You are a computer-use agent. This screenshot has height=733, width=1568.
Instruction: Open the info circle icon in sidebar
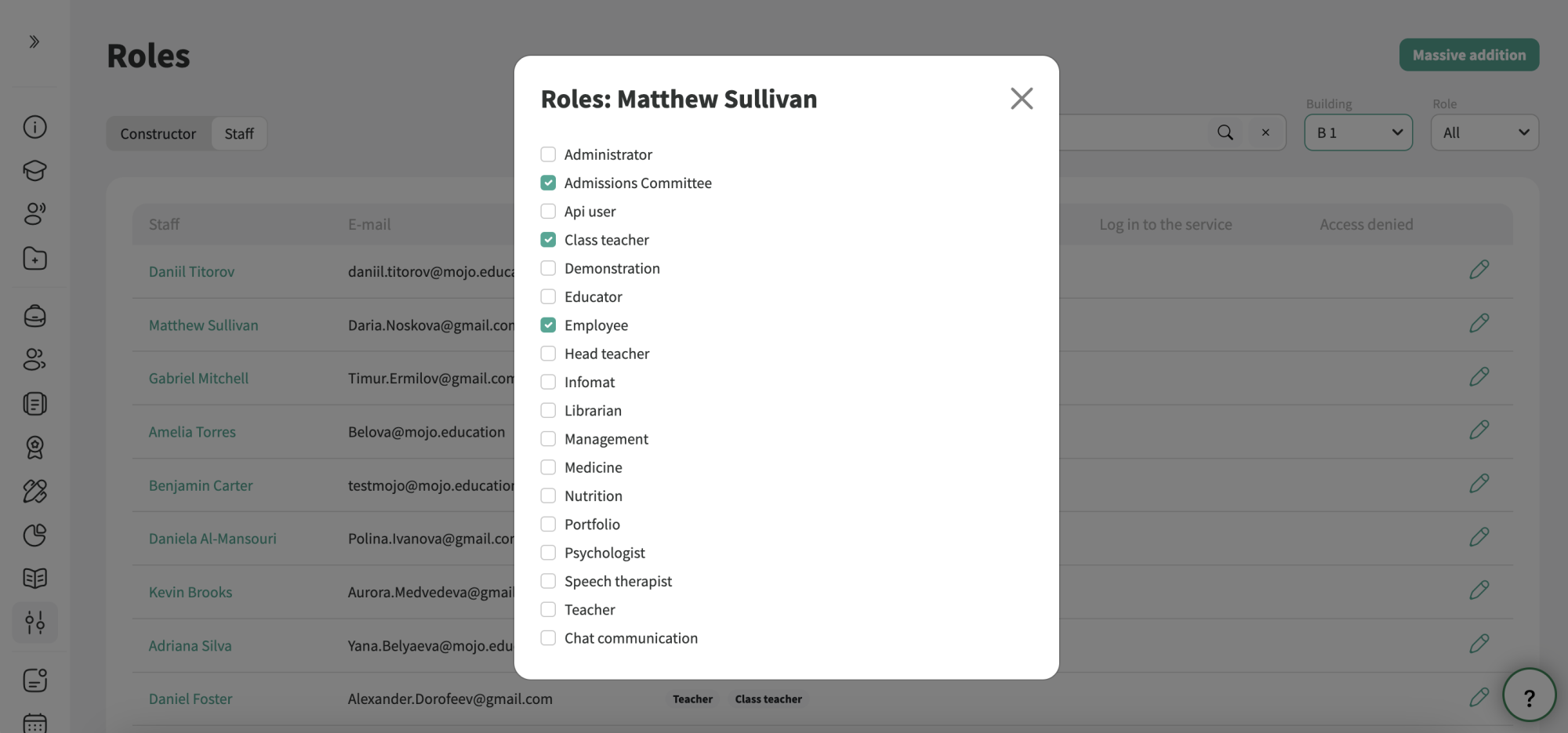(x=34, y=127)
